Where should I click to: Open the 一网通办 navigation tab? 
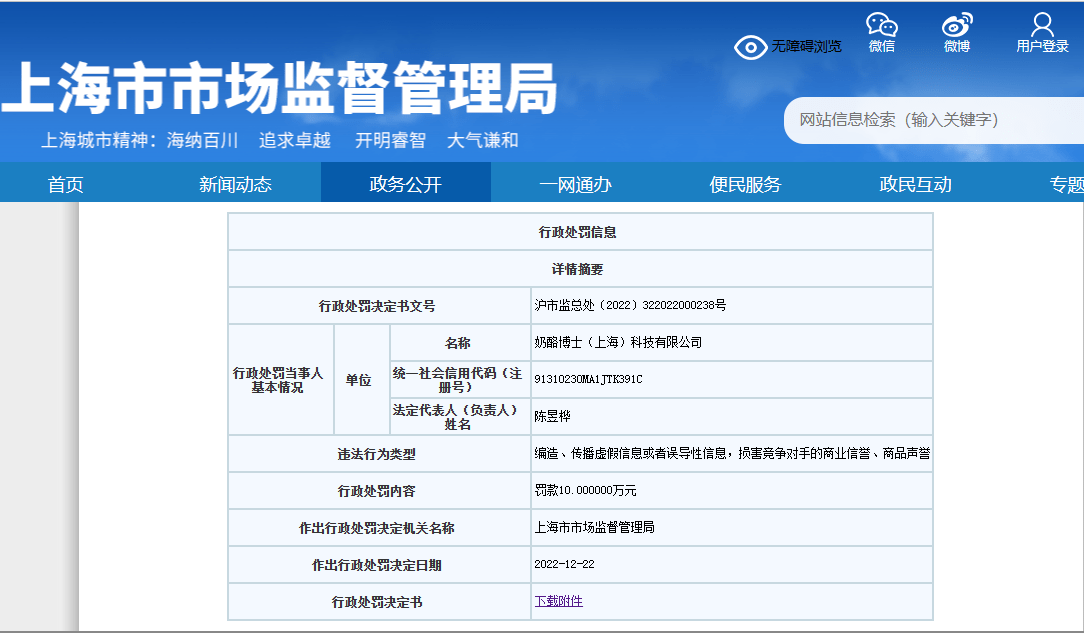pyautogui.click(x=575, y=184)
